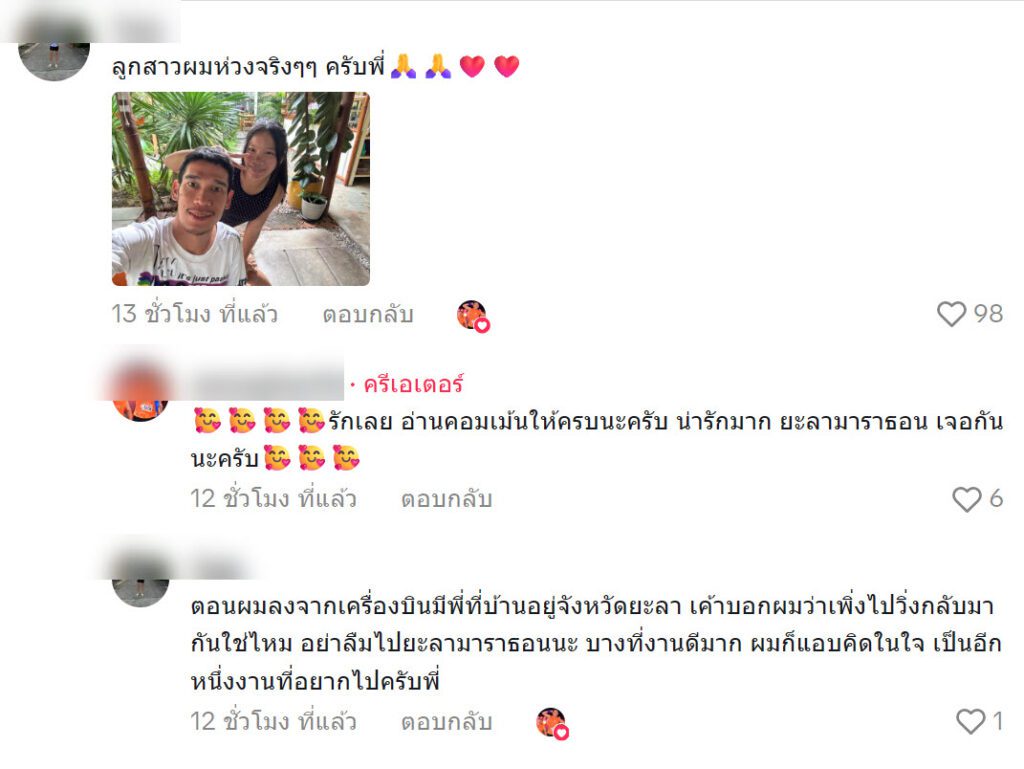Click the 98 like count number
The height and width of the screenshot is (769, 1024).
click(x=988, y=314)
